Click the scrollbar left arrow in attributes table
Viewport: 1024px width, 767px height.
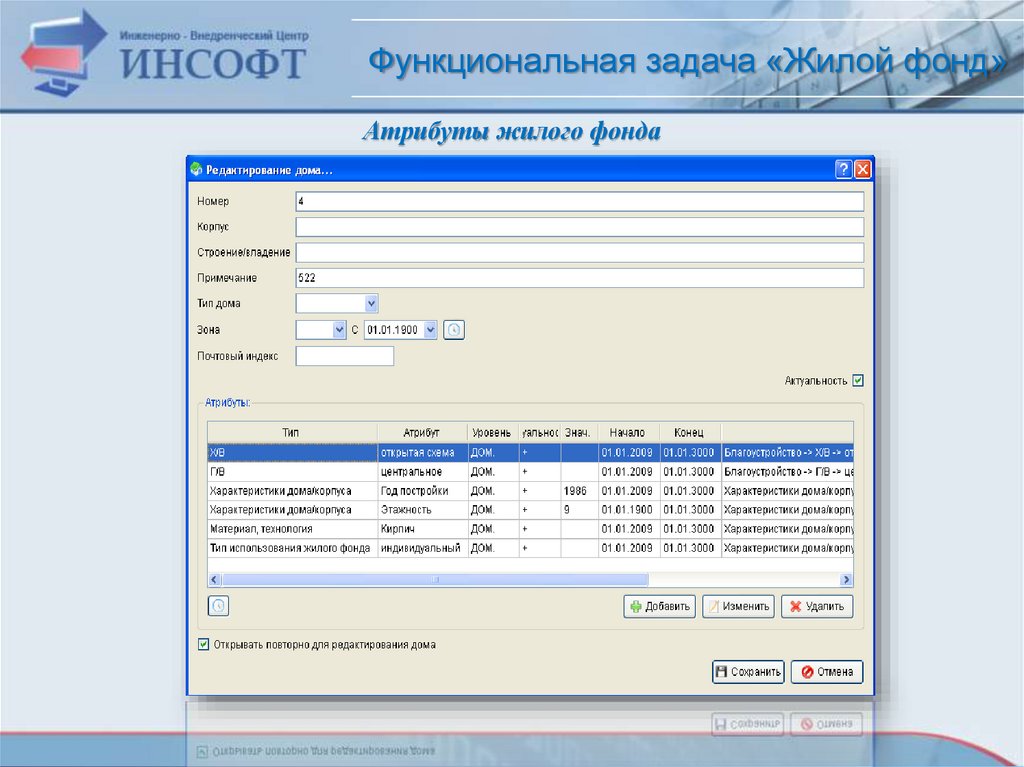(215, 579)
